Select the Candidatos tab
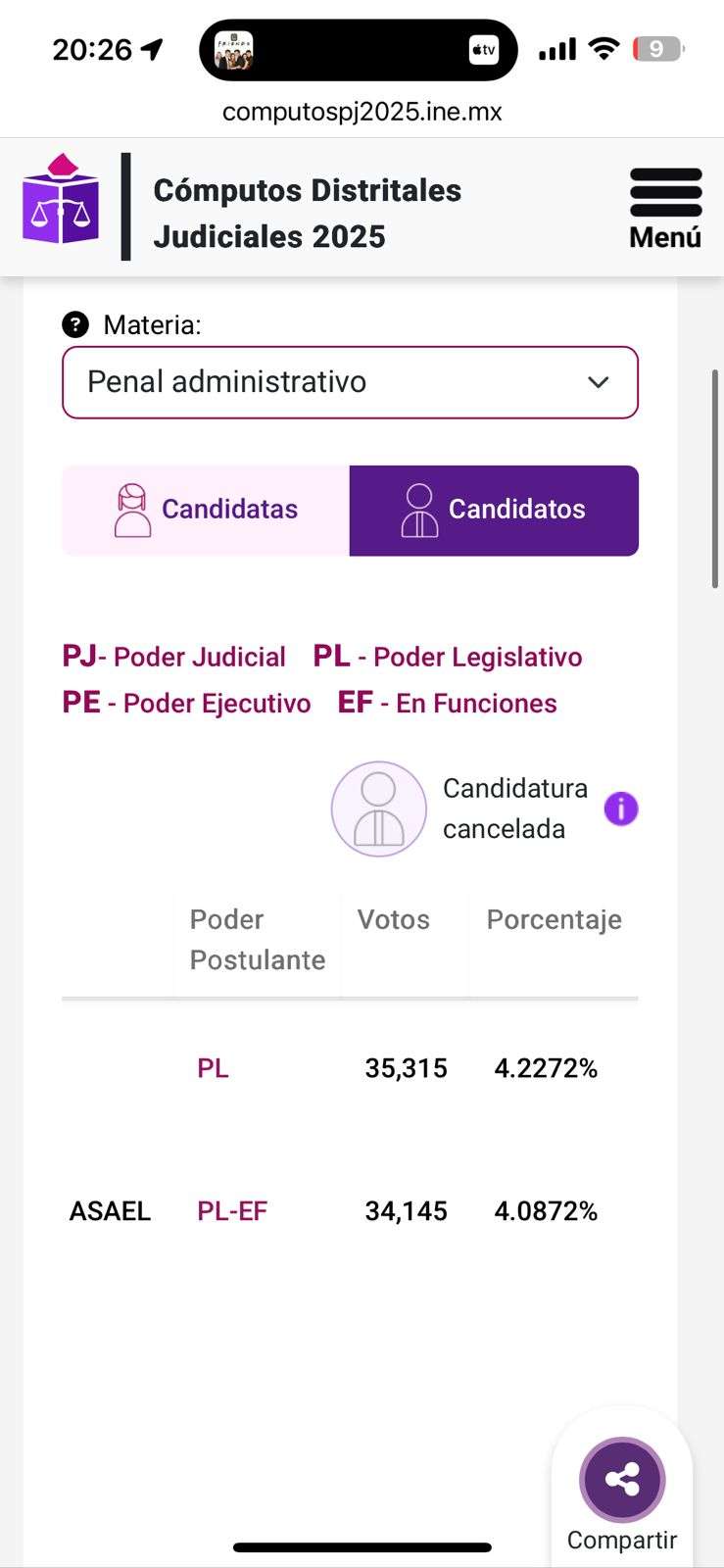 (494, 511)
